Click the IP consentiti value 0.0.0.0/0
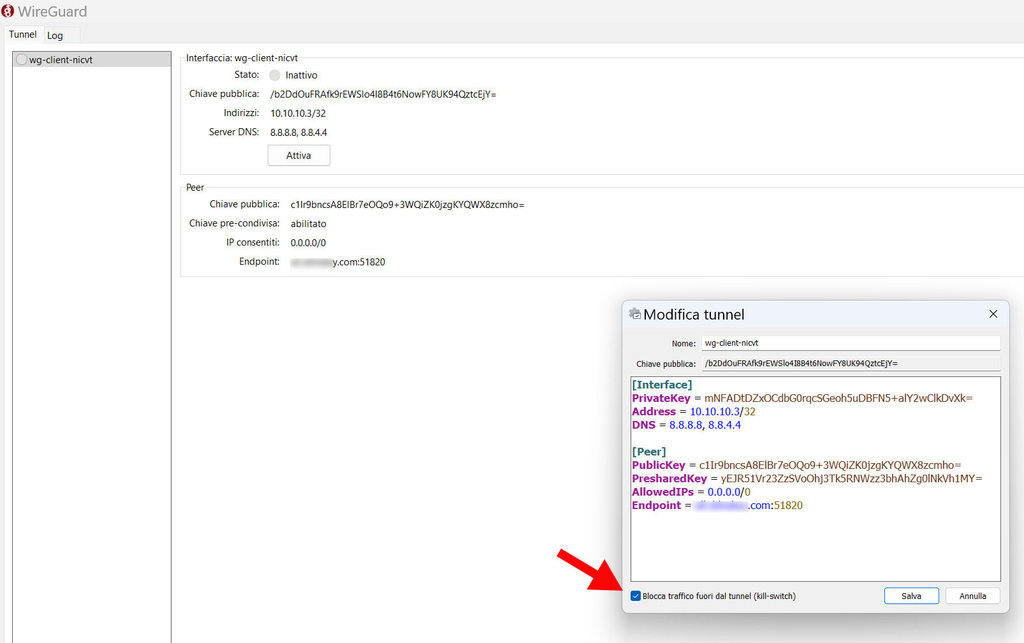Screen dimensions: 1024x643 click(x=308, y=242)
